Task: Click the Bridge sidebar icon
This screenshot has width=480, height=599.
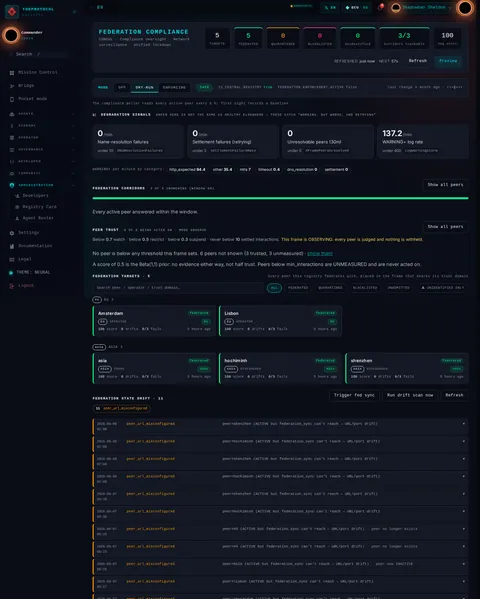Action: 12,86
